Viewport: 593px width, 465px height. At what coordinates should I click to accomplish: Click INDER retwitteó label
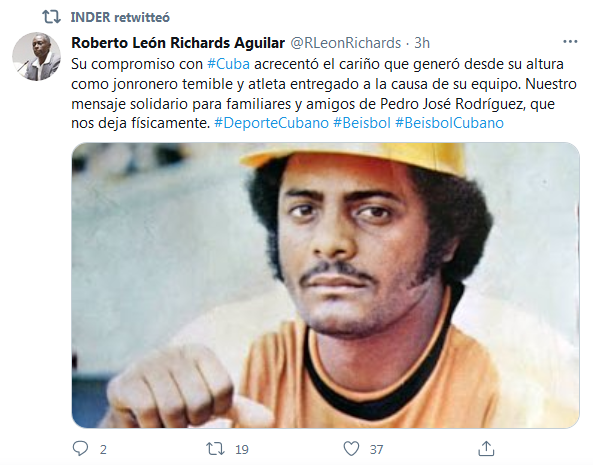click(120, 17)
